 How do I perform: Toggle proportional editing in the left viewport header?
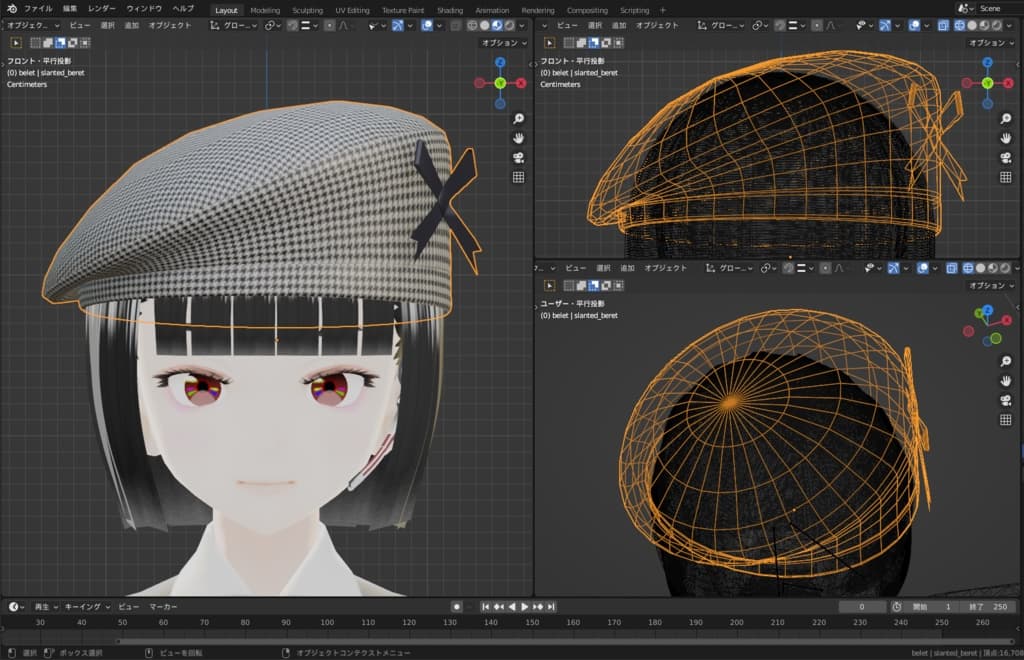(x=329, y=25)
